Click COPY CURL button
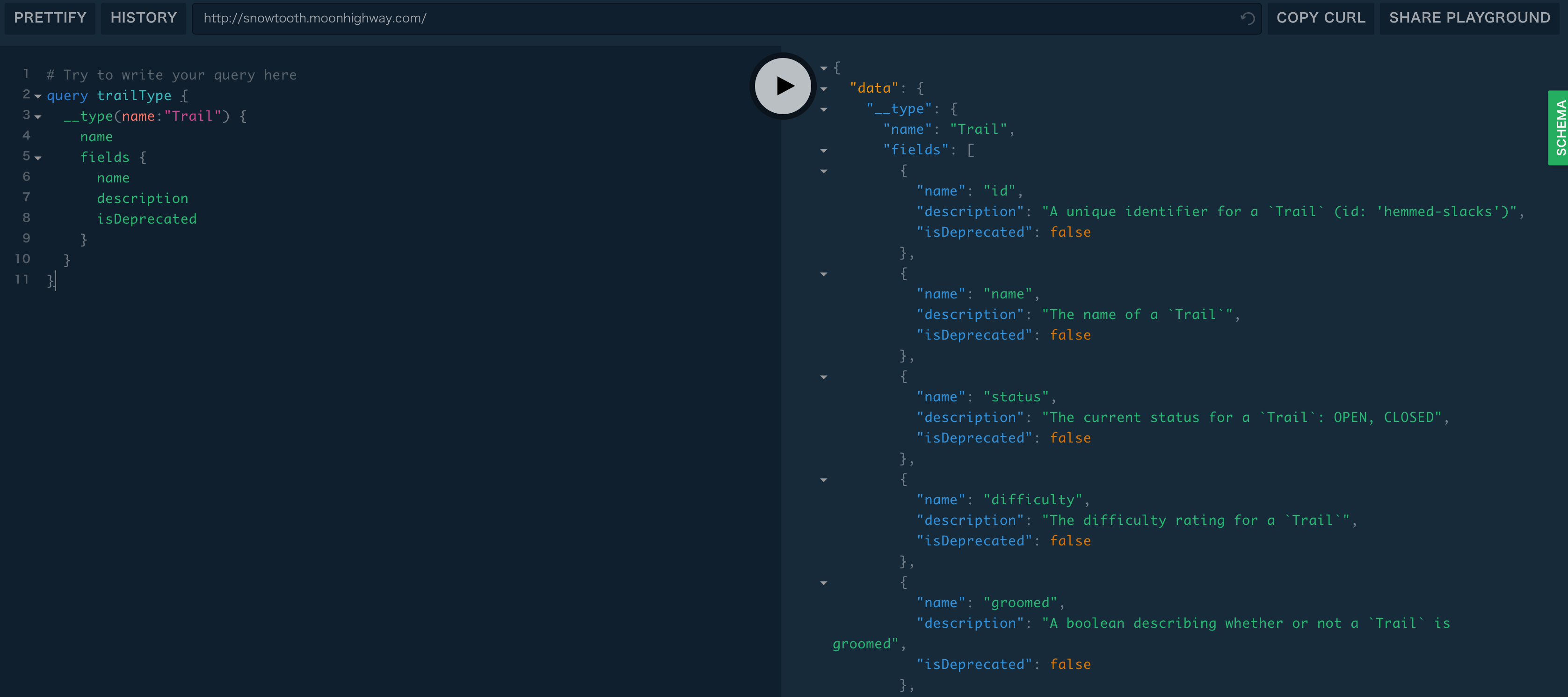The width and height of the screenshot is (1568, 697). point(1320,18)
